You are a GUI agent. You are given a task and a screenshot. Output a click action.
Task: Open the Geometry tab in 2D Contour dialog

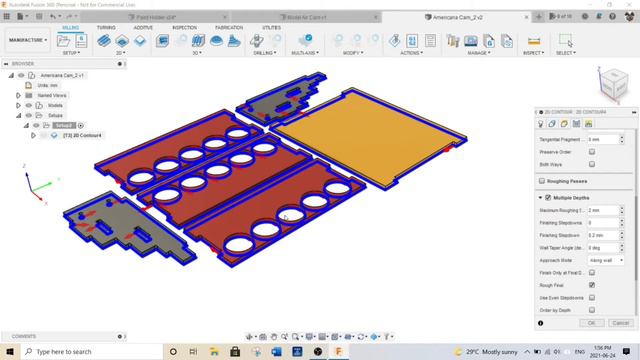[552, 124]
